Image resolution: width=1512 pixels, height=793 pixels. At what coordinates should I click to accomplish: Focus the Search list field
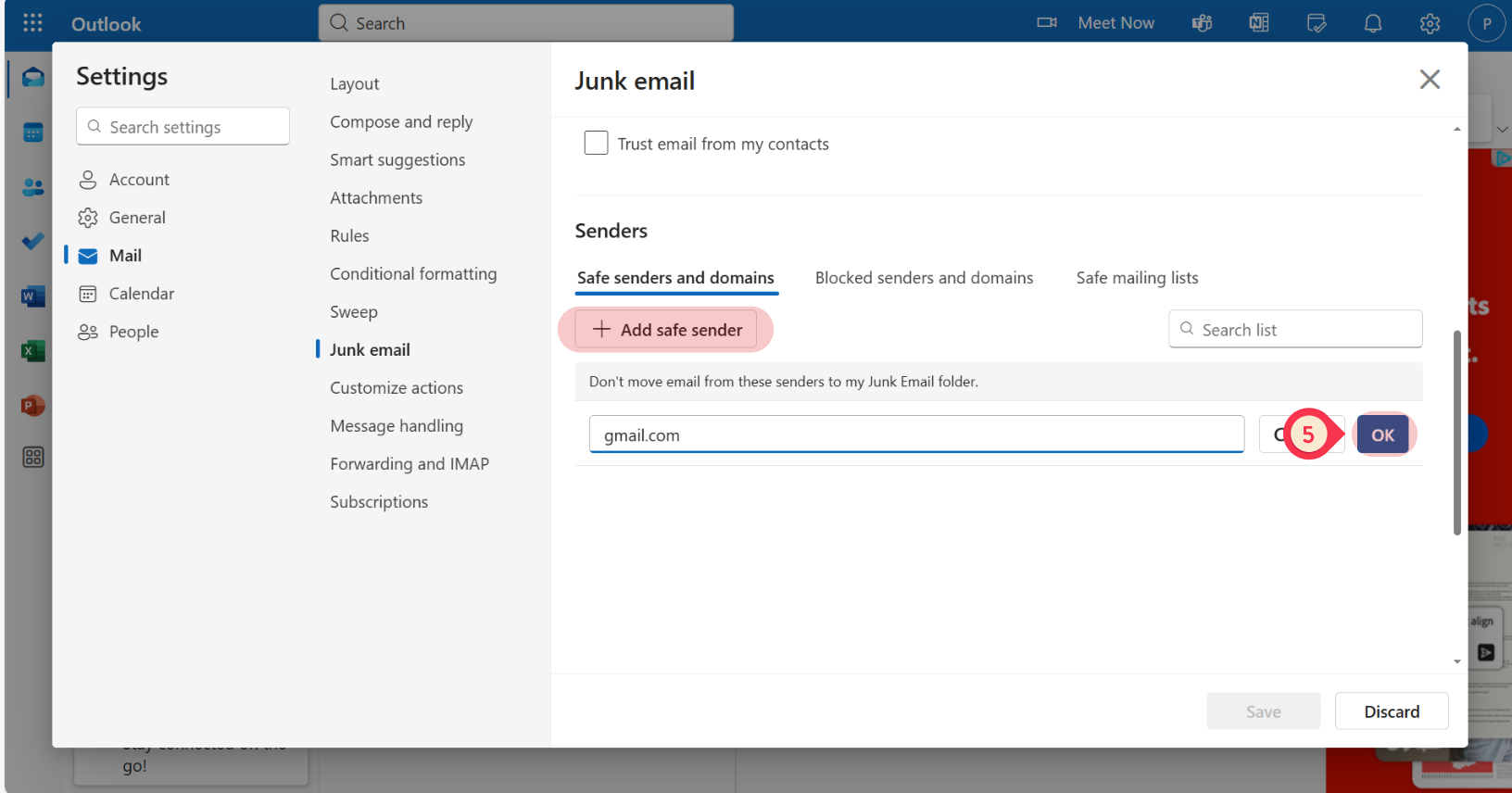coord(1295,329)
